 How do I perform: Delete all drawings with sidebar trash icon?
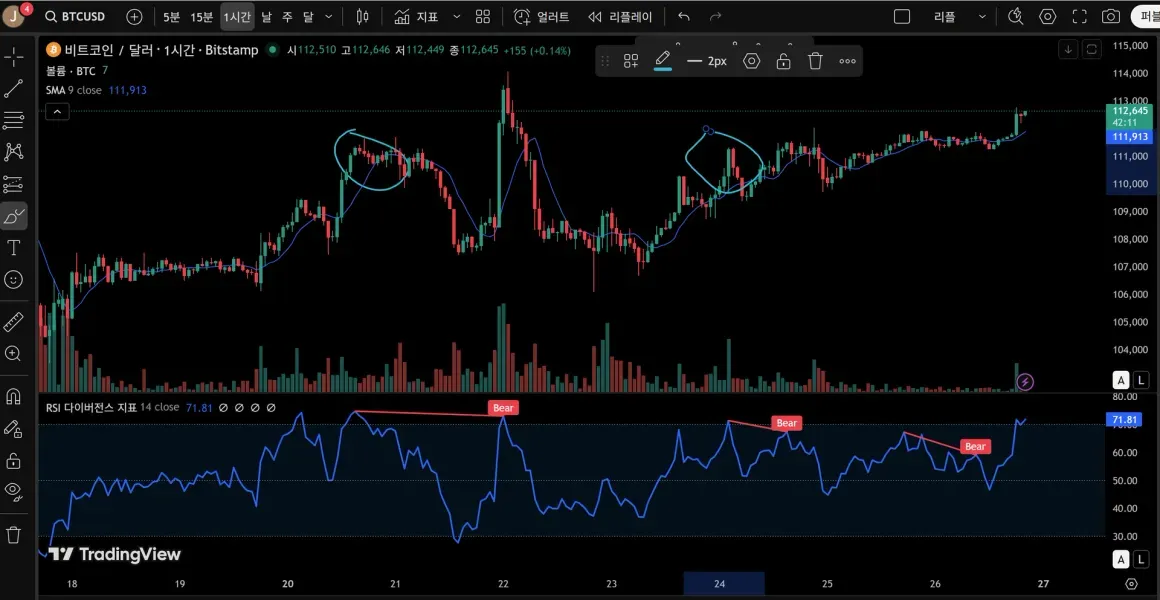click(13, 534)
